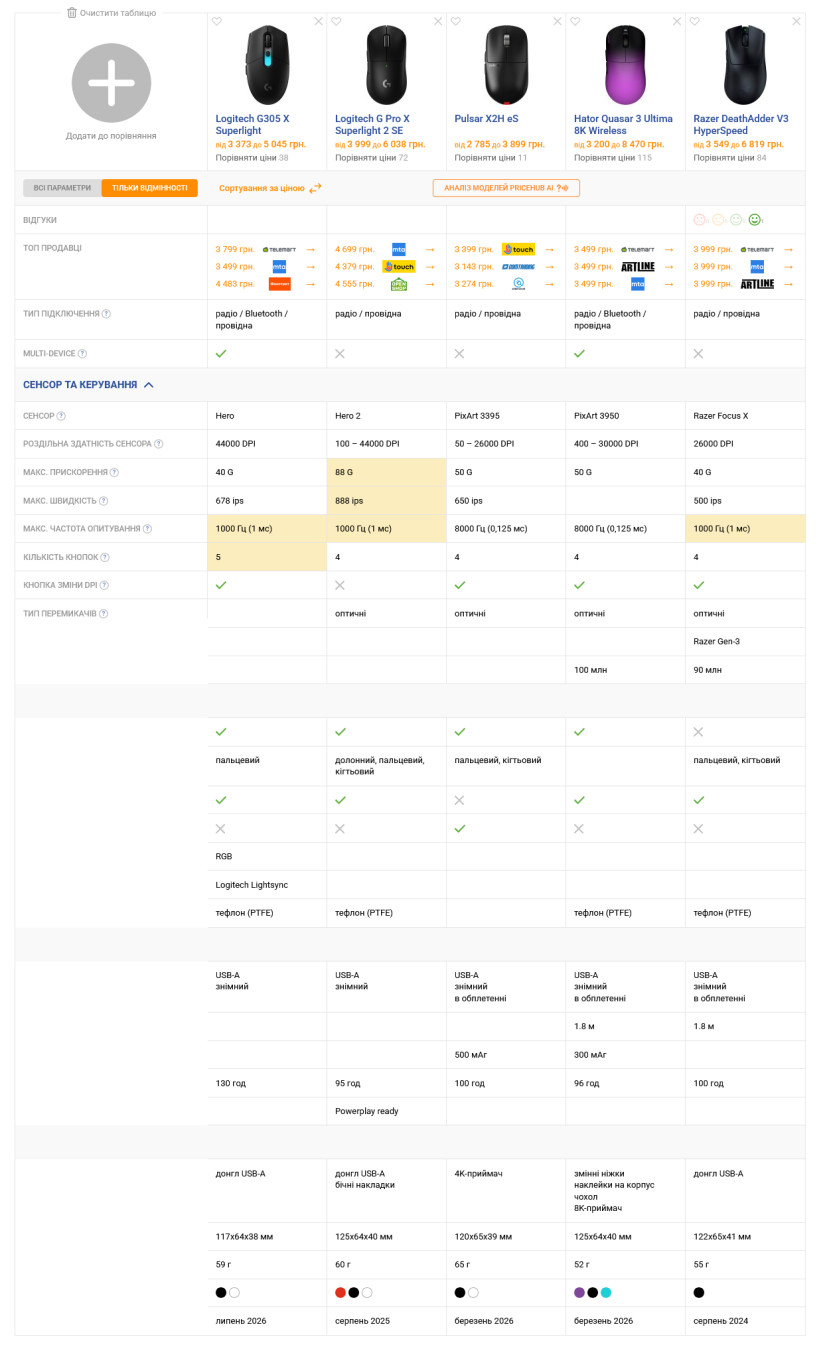Click the green shop logo next to 4 555 грн.
The height and width of the screenshot is (1345, 835).
[398, 284]
